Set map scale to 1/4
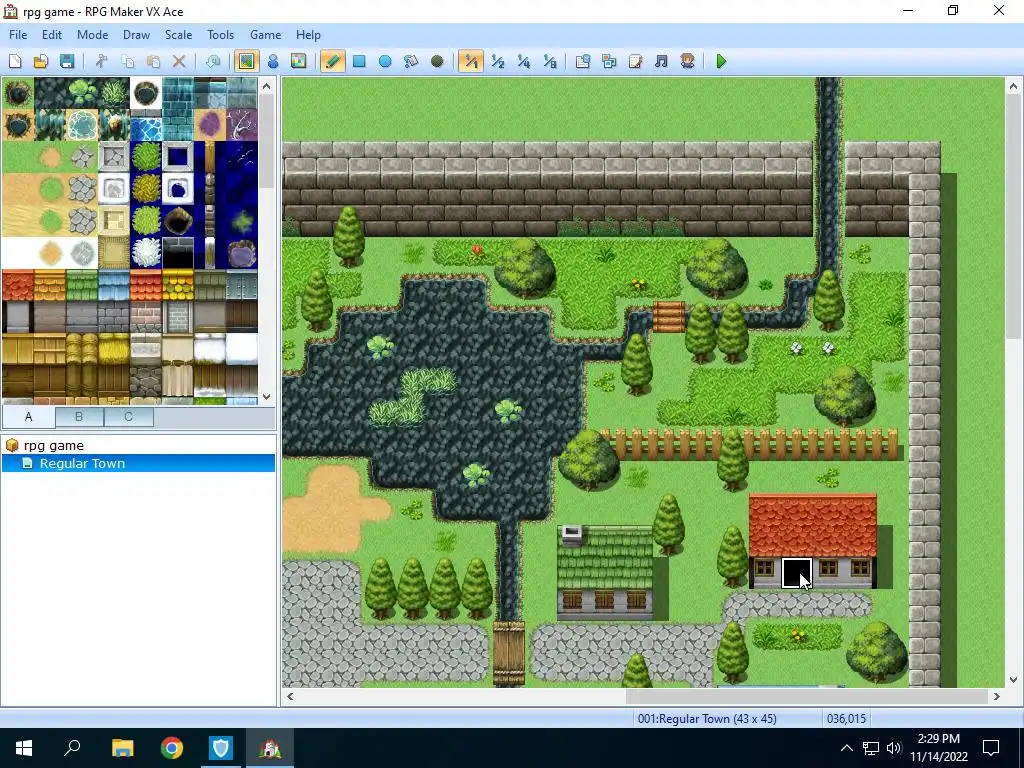This screenshot has width=1024, height=768. [x=524, y=61]
